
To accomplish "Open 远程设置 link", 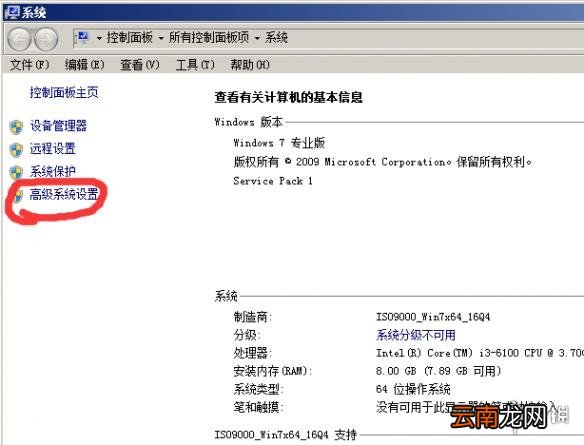I will pyautogui.click(x=53, y=149).
